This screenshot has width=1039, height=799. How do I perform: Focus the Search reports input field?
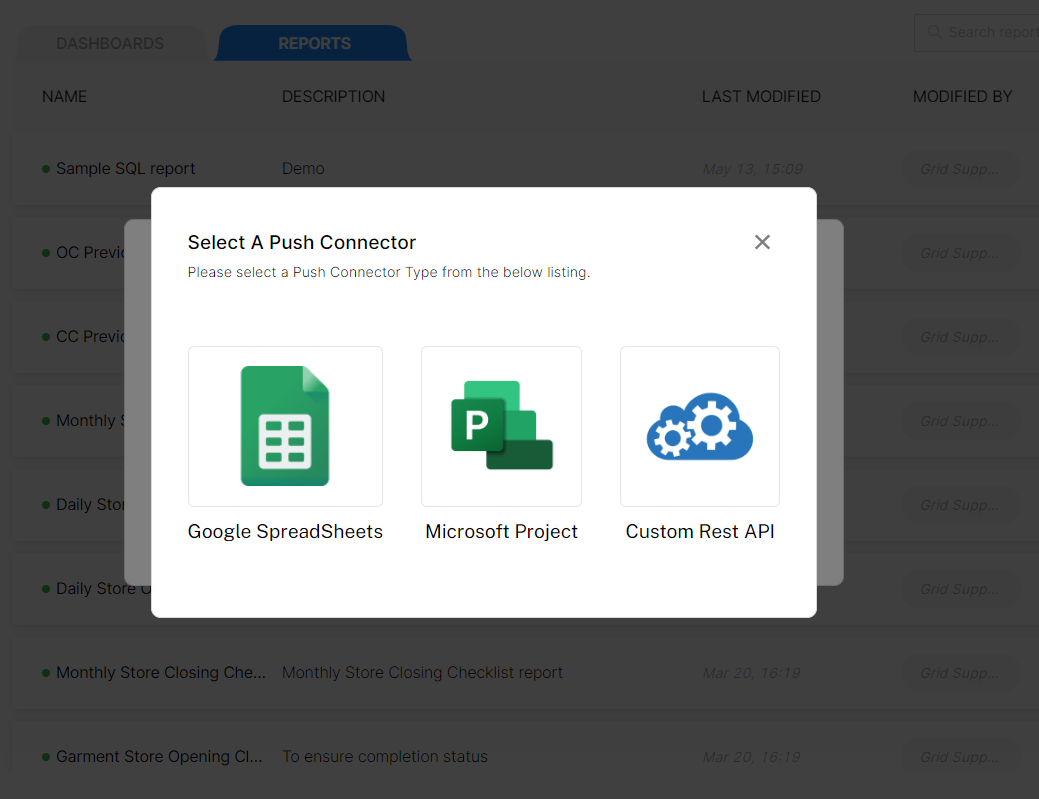[x=990, y=33]
